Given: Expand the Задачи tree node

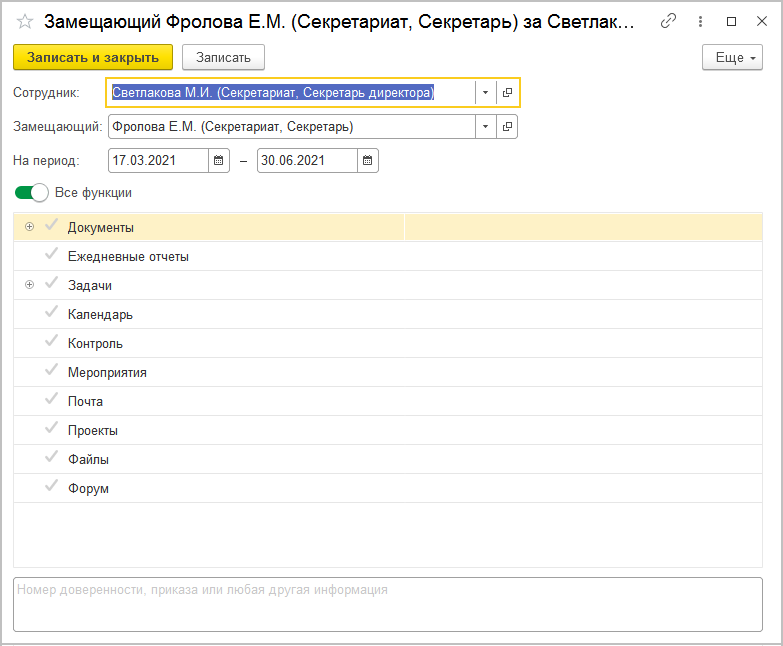Looking at the screenshot, I should [x=29, y=285].
